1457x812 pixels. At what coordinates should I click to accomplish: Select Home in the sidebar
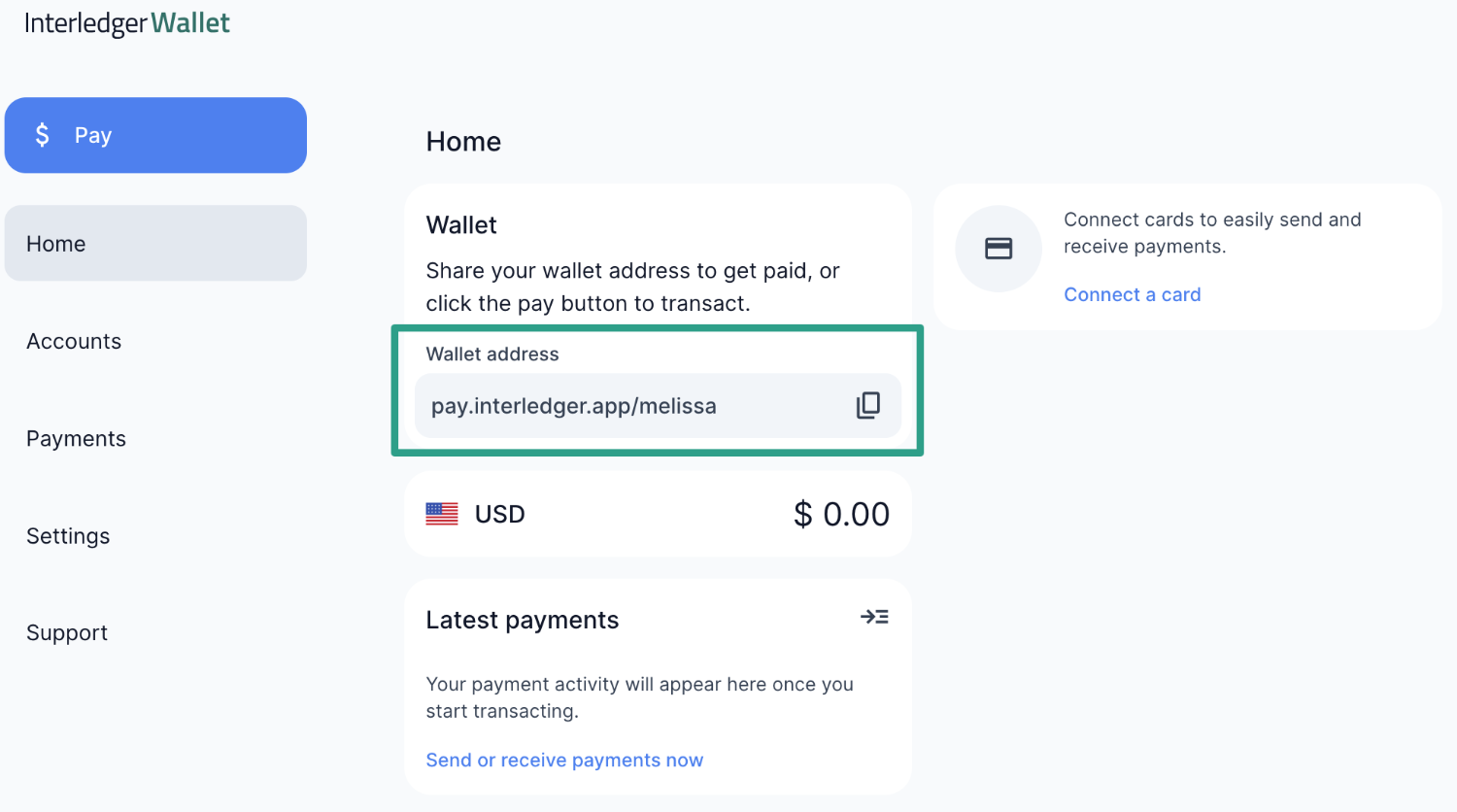point(55,243)
